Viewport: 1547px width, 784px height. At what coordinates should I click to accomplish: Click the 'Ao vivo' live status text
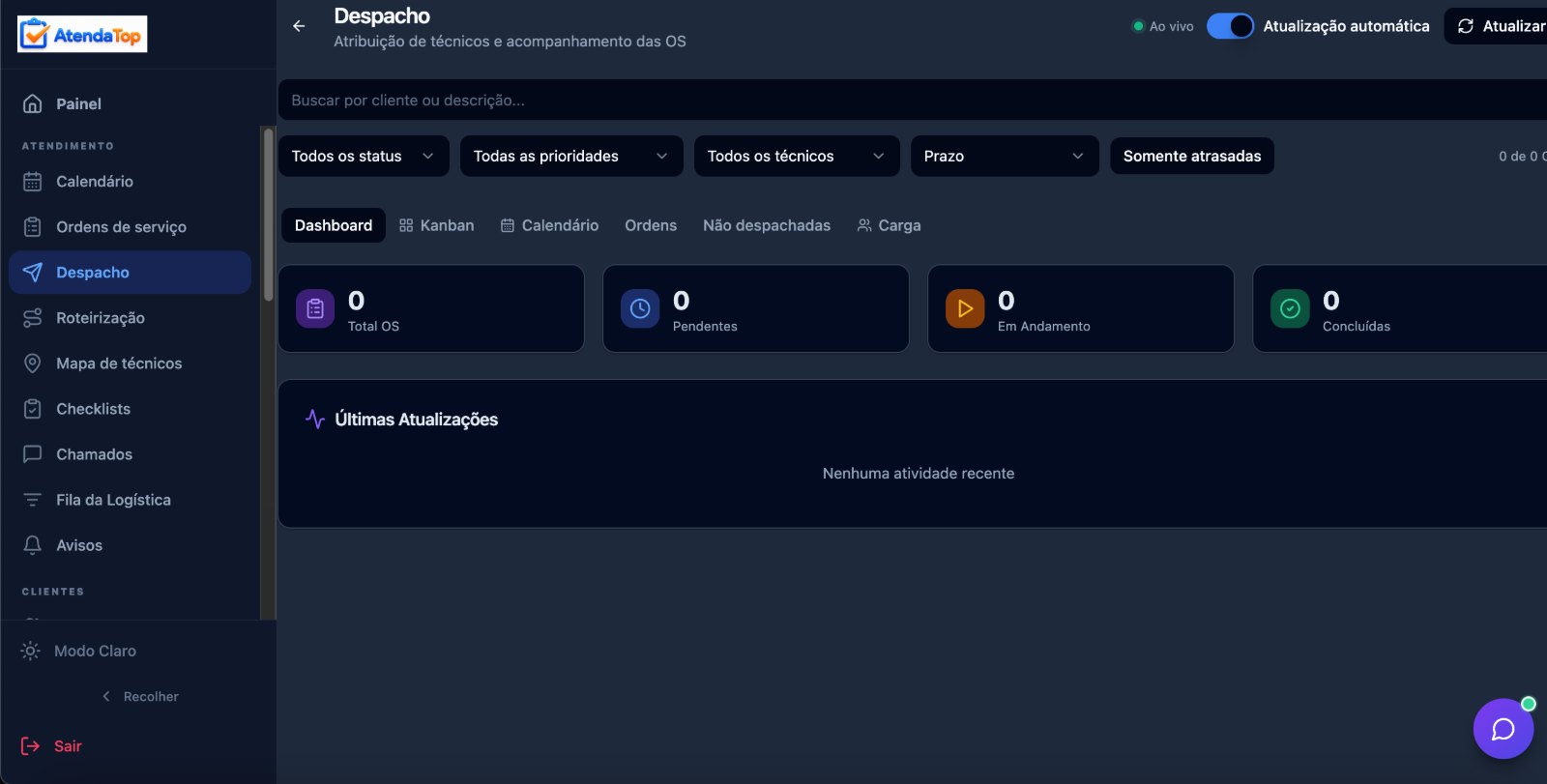[x=1171, y=26]
